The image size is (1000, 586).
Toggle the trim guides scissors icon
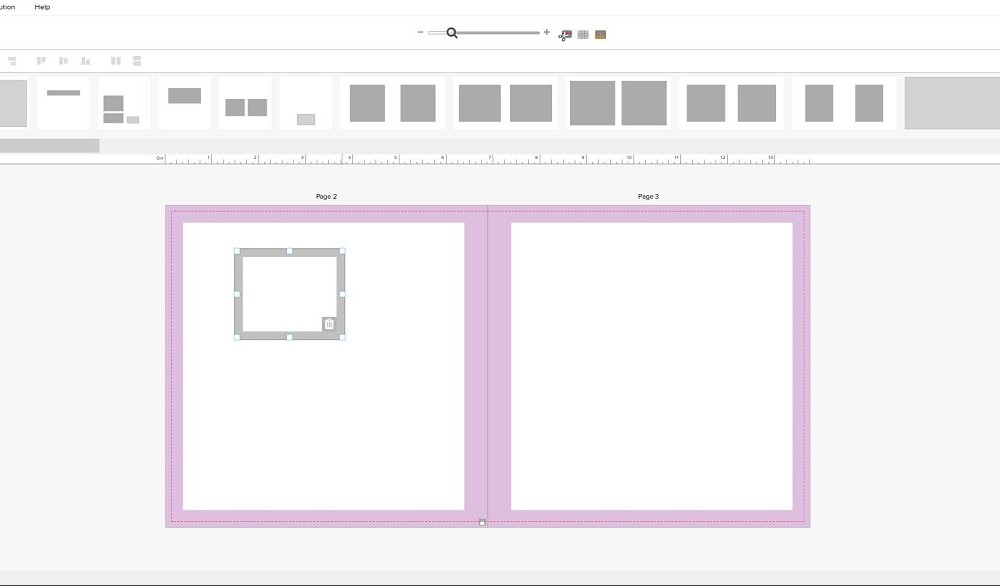(x=565, y=34)
